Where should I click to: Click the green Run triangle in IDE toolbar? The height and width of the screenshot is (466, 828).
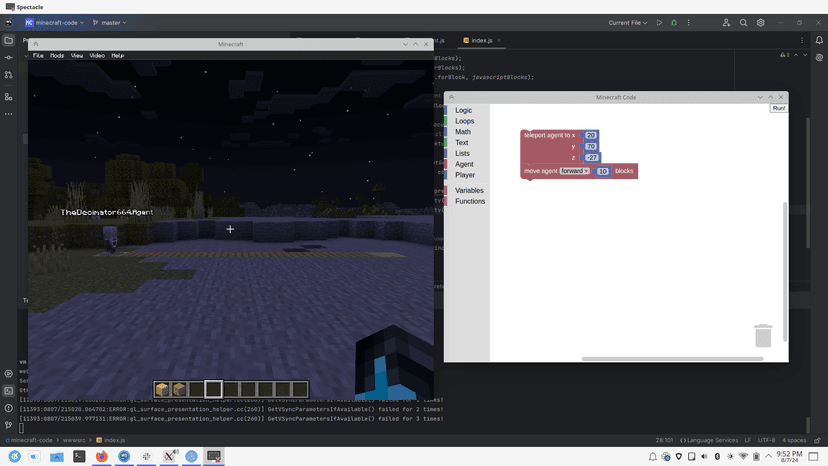(x=659, y=23)
